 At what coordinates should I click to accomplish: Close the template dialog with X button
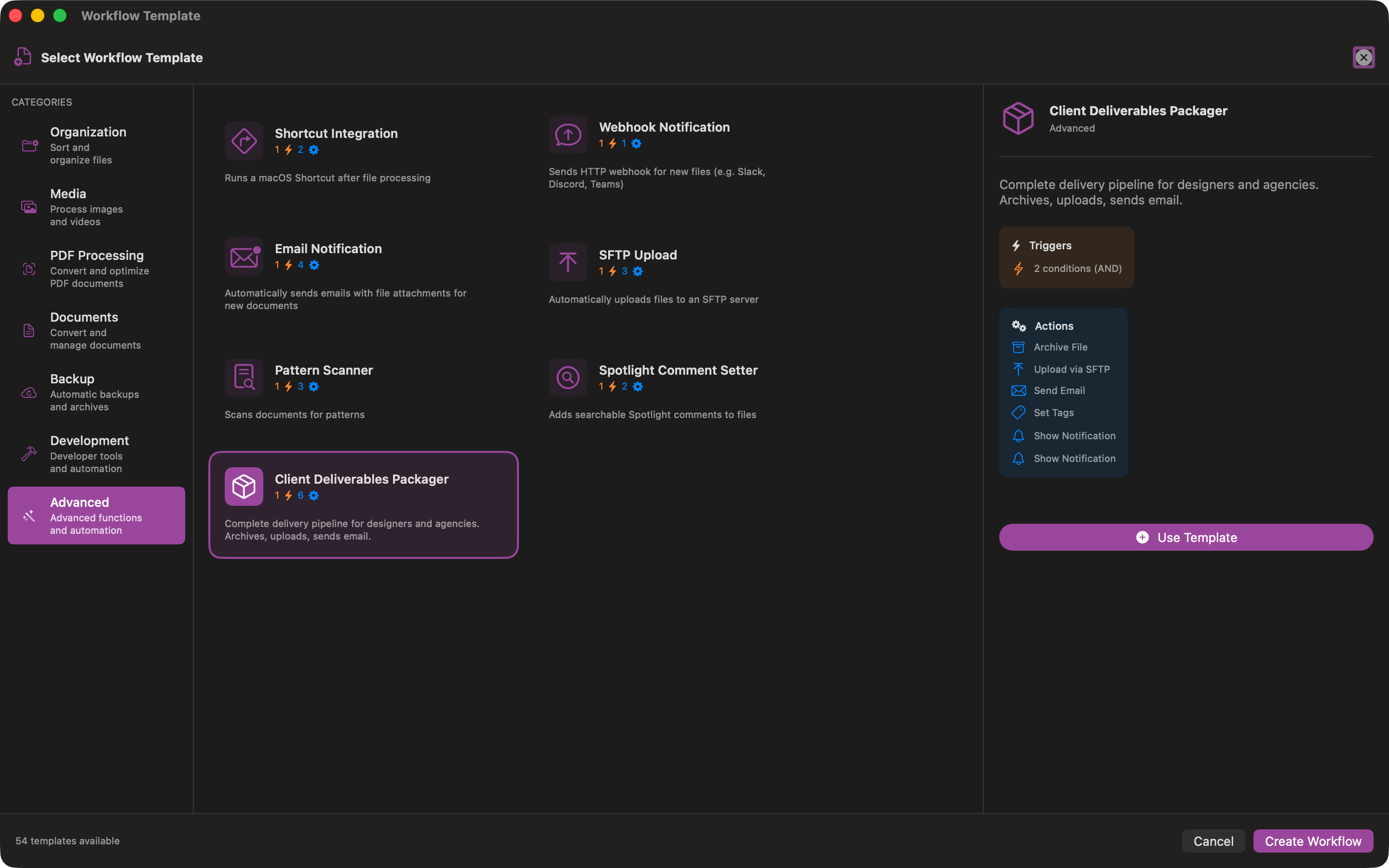(1364, 57)
